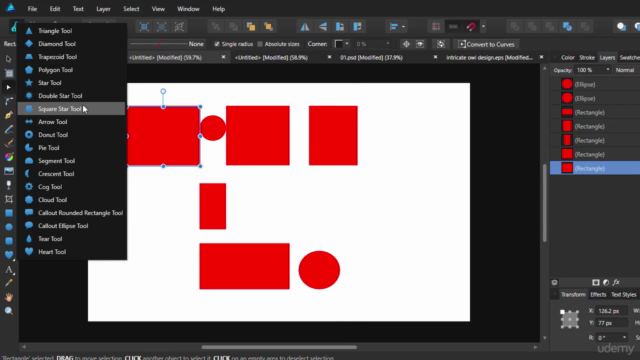Viewport: 640px width, 360px height.
Task: Click the stroke None width slider
Action: [158, 44]
